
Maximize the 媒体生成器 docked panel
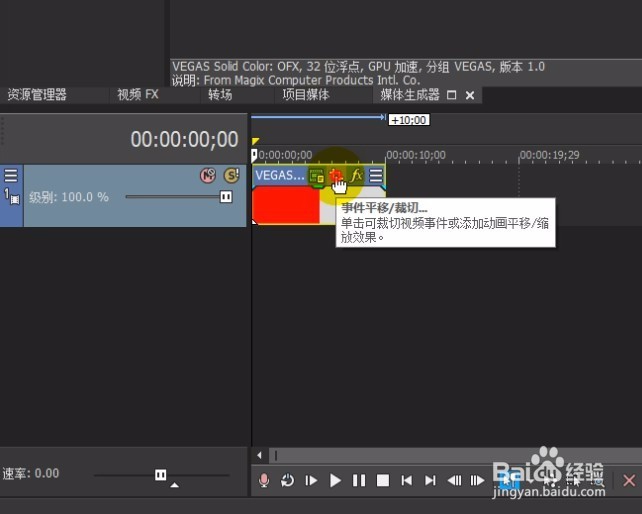coord(451,95)
